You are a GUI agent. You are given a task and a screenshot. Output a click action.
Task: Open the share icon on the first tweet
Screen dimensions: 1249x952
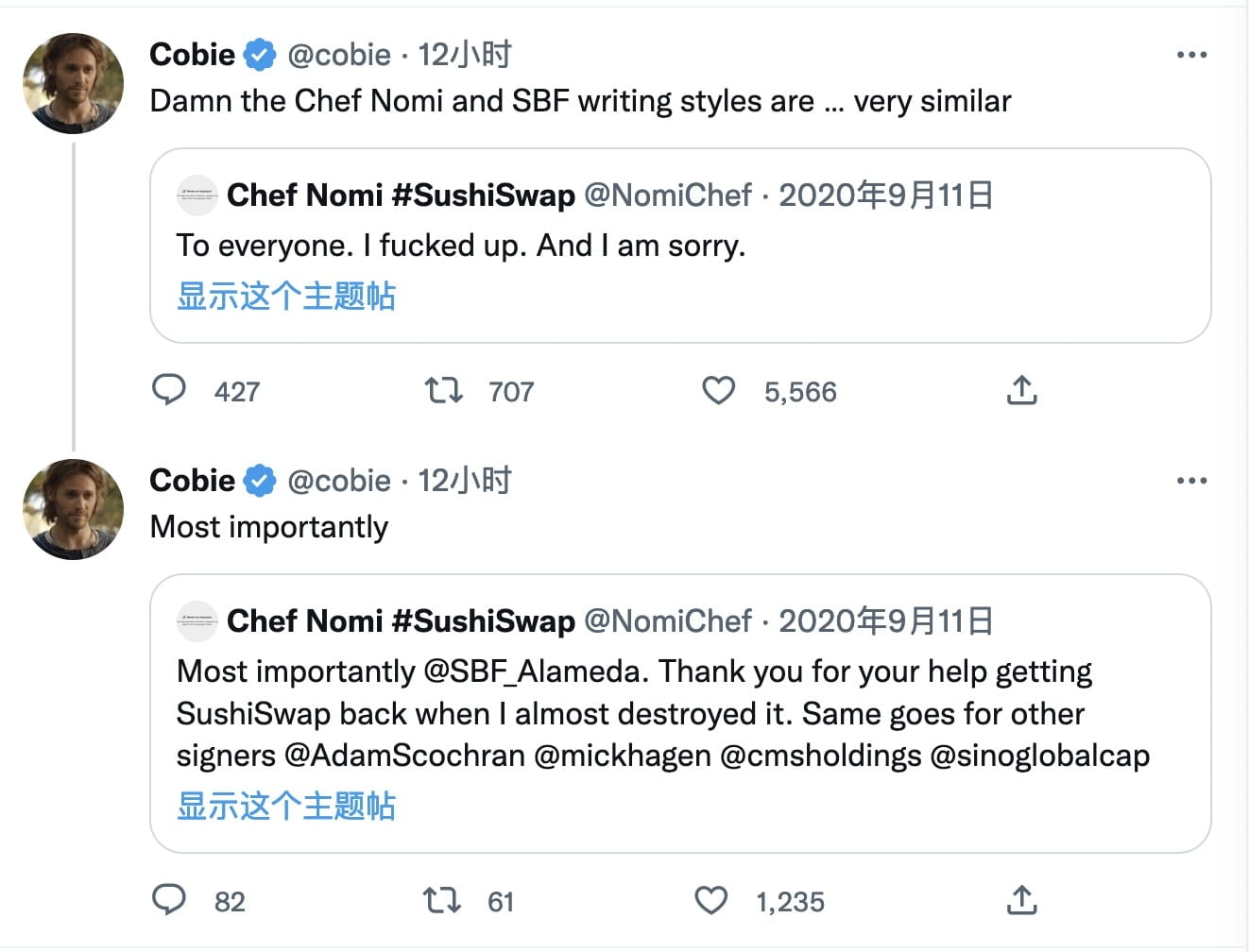tap(1021, 390)
